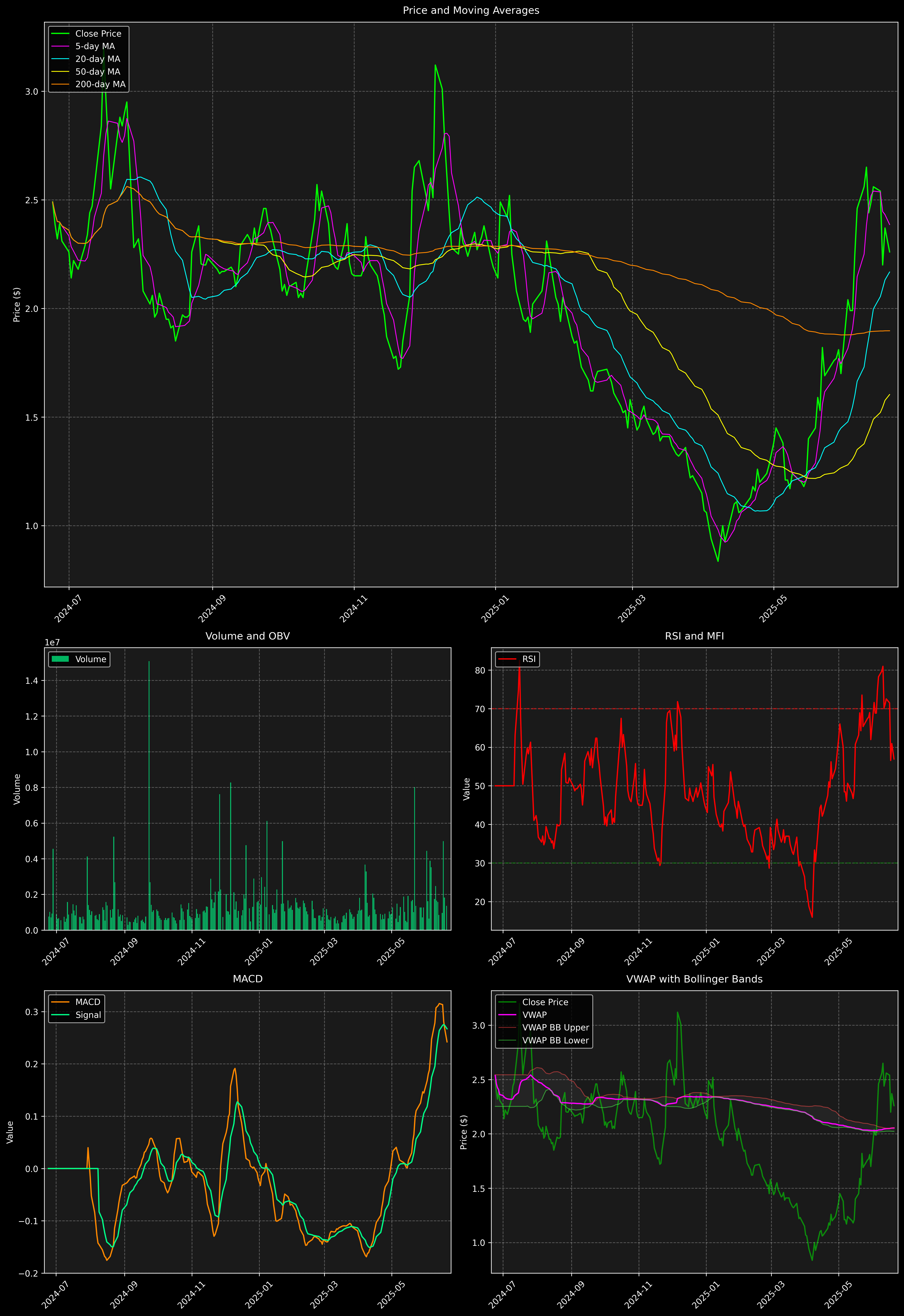This screenshot has width=904, height=1316.
Task: Click the '1.4' tick on the volume chart
Action: point(32,681)
